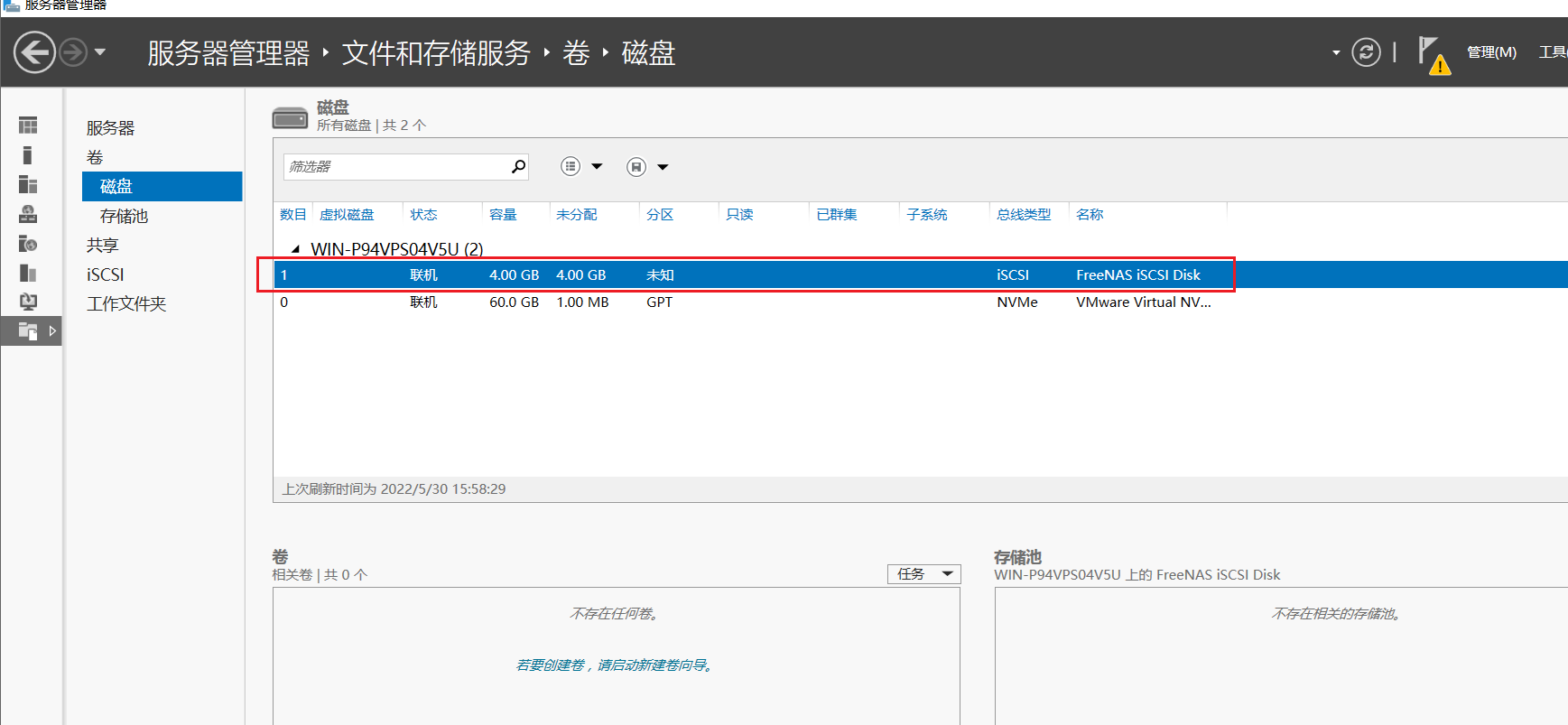Screen dimensions: 1568x725
Task: Click 服务器管理器 breadcrumb
Action: [x=228, y=52]
